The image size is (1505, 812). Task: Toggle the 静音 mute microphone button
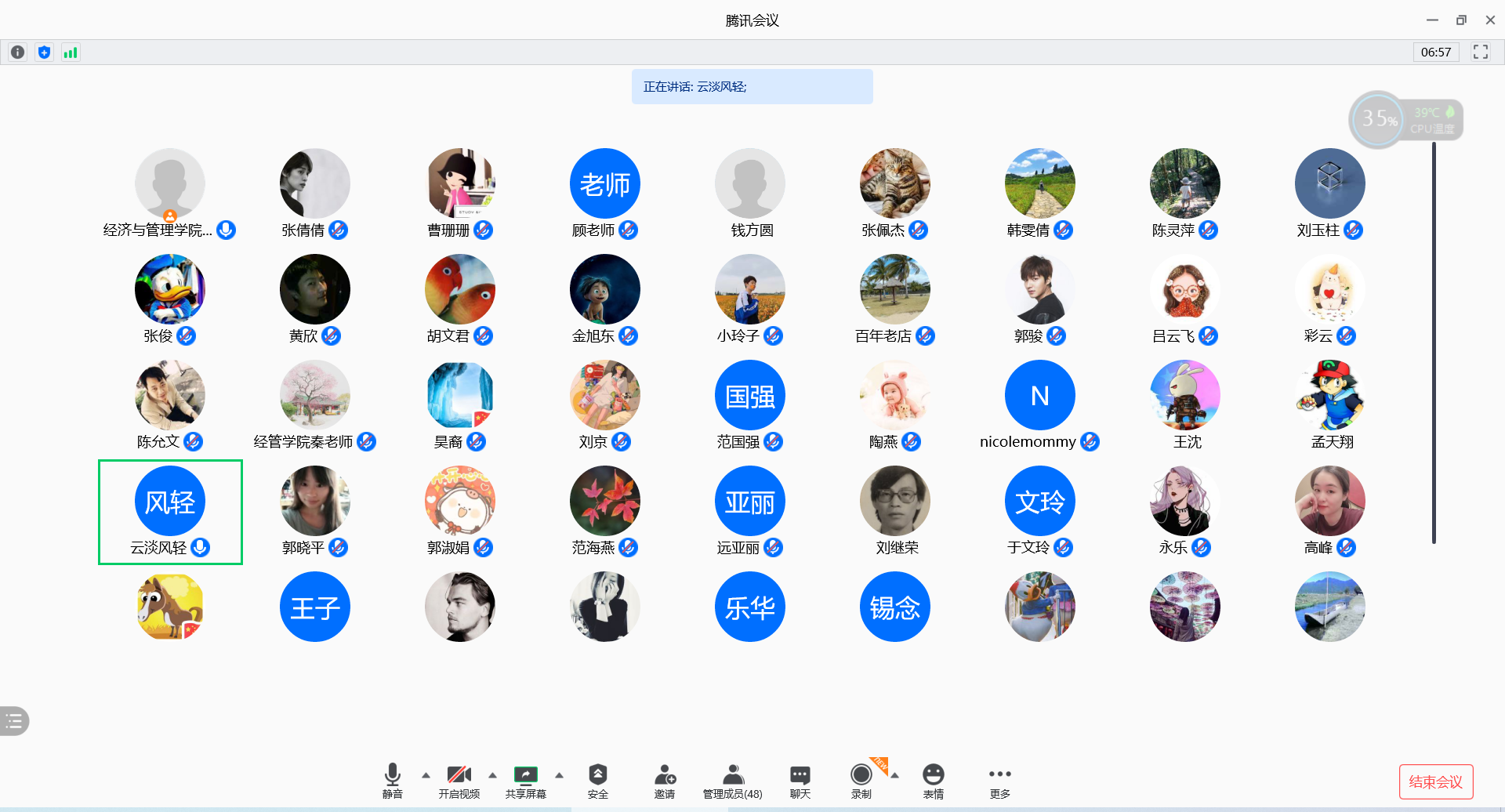(392, 781)
